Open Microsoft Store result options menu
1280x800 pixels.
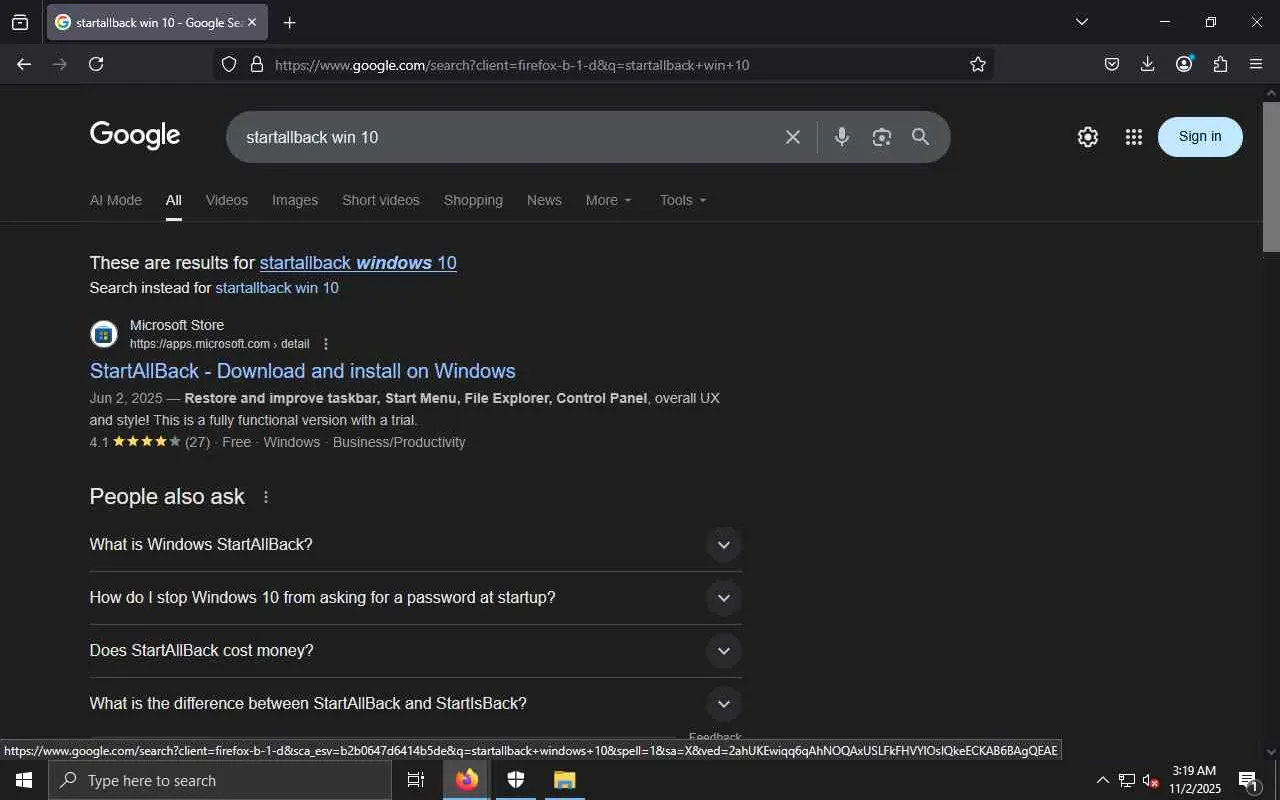pos(326,344)
